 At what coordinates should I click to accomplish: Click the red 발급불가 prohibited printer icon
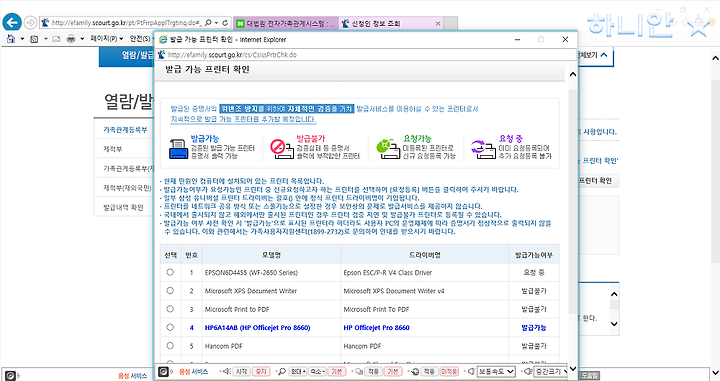coord(282,149)
